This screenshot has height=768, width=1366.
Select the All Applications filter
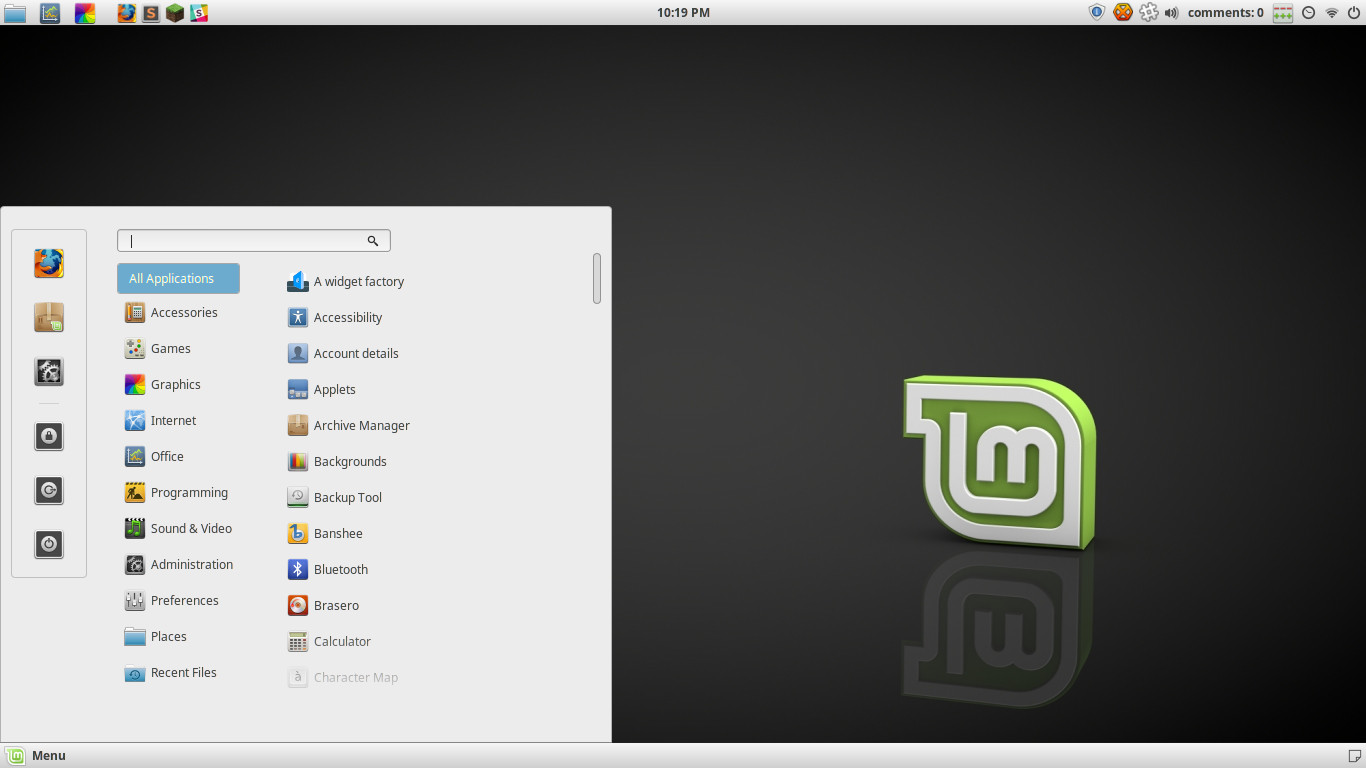tap(177, 278)
